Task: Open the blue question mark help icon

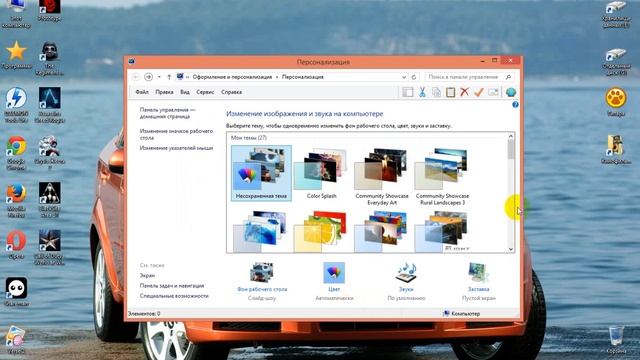Action: pos(515,104)
